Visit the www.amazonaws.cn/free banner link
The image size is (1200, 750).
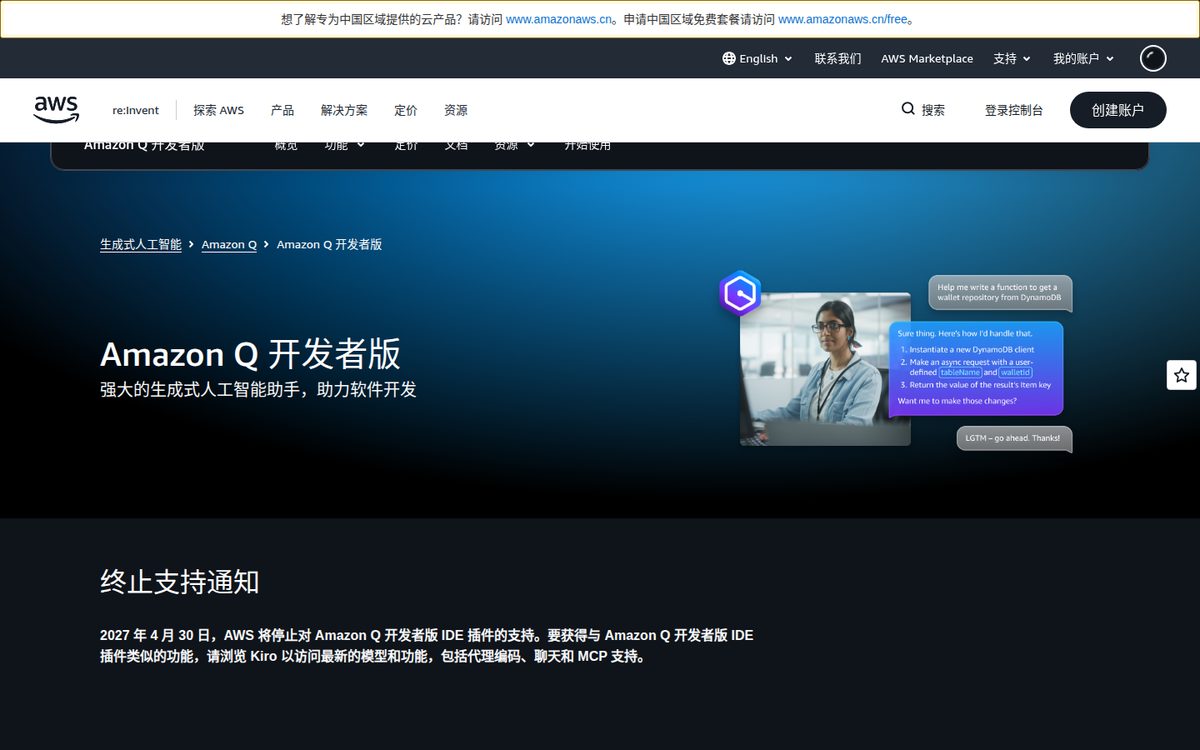pos(842,19)
